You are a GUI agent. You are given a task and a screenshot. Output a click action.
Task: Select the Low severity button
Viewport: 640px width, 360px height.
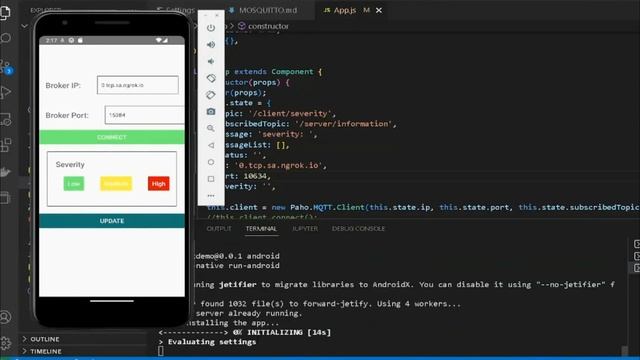(74, 184)
